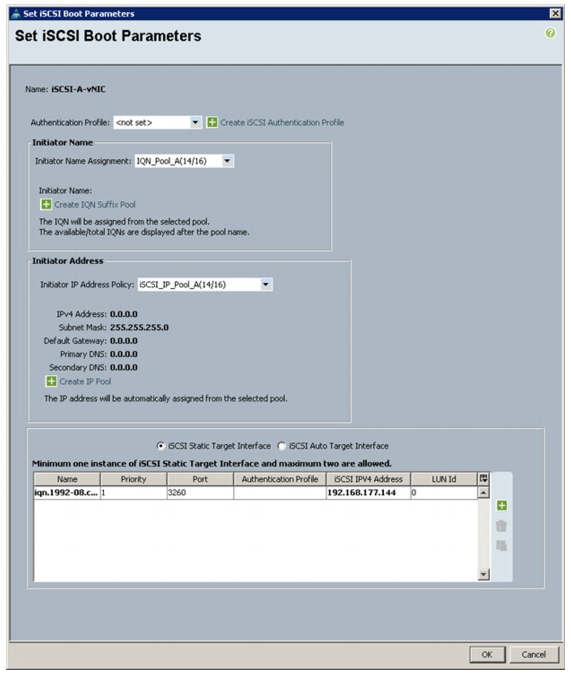
Task: Dismiss the dialog with Cancel
Action: pos(534,655)
